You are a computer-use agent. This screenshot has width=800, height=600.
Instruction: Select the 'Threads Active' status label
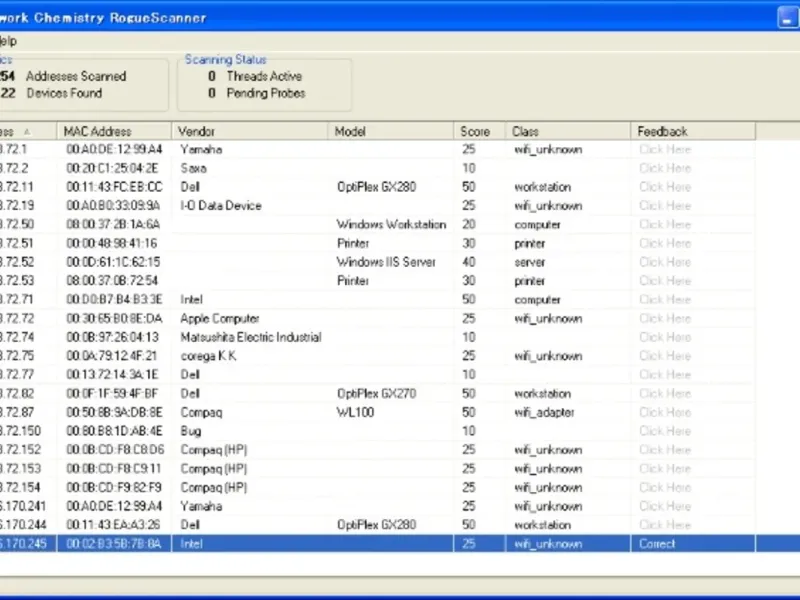264,76
